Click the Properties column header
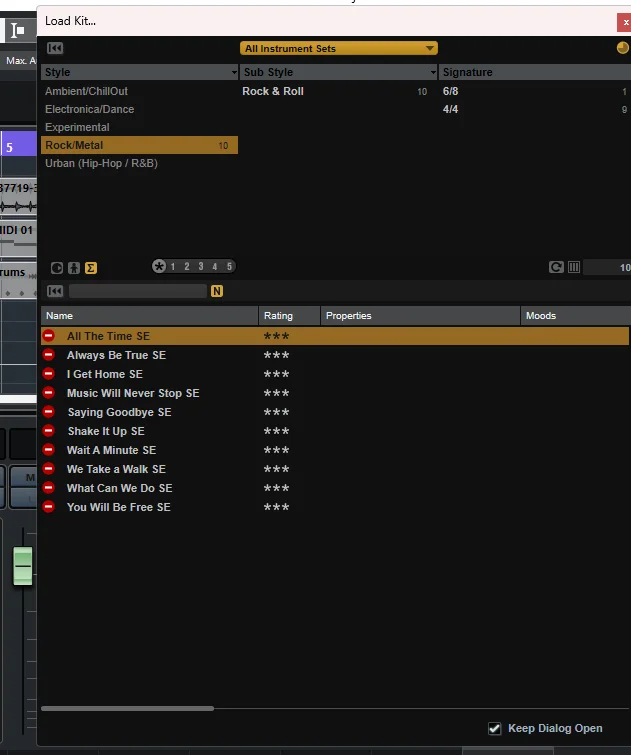 [421, 316]
